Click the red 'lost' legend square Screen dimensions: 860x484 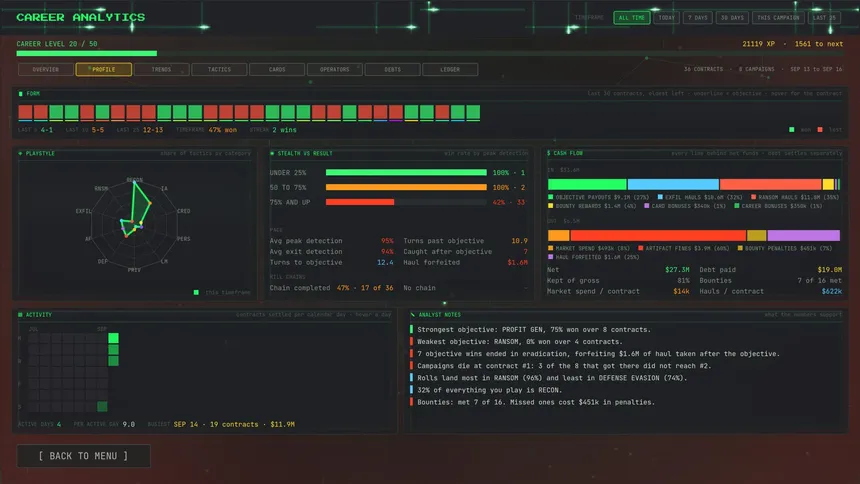(820, 130)
